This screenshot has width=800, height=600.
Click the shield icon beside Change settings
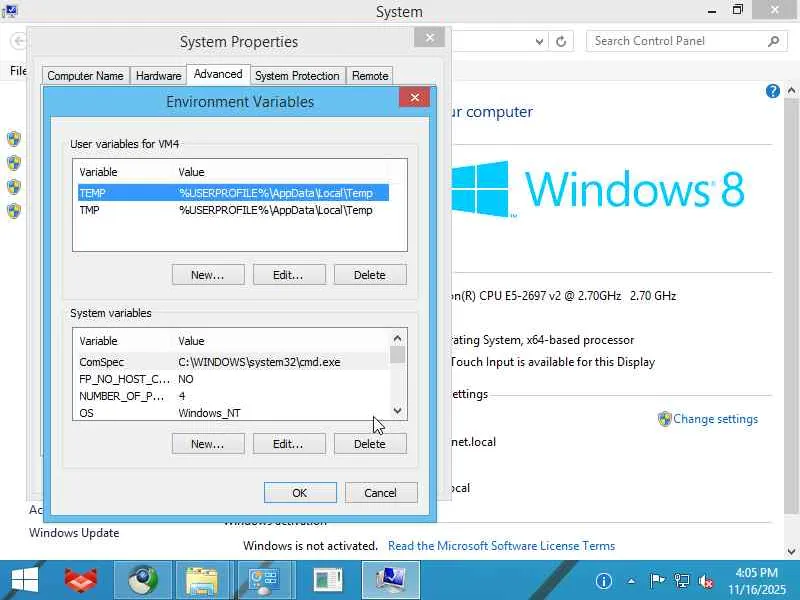664,419
